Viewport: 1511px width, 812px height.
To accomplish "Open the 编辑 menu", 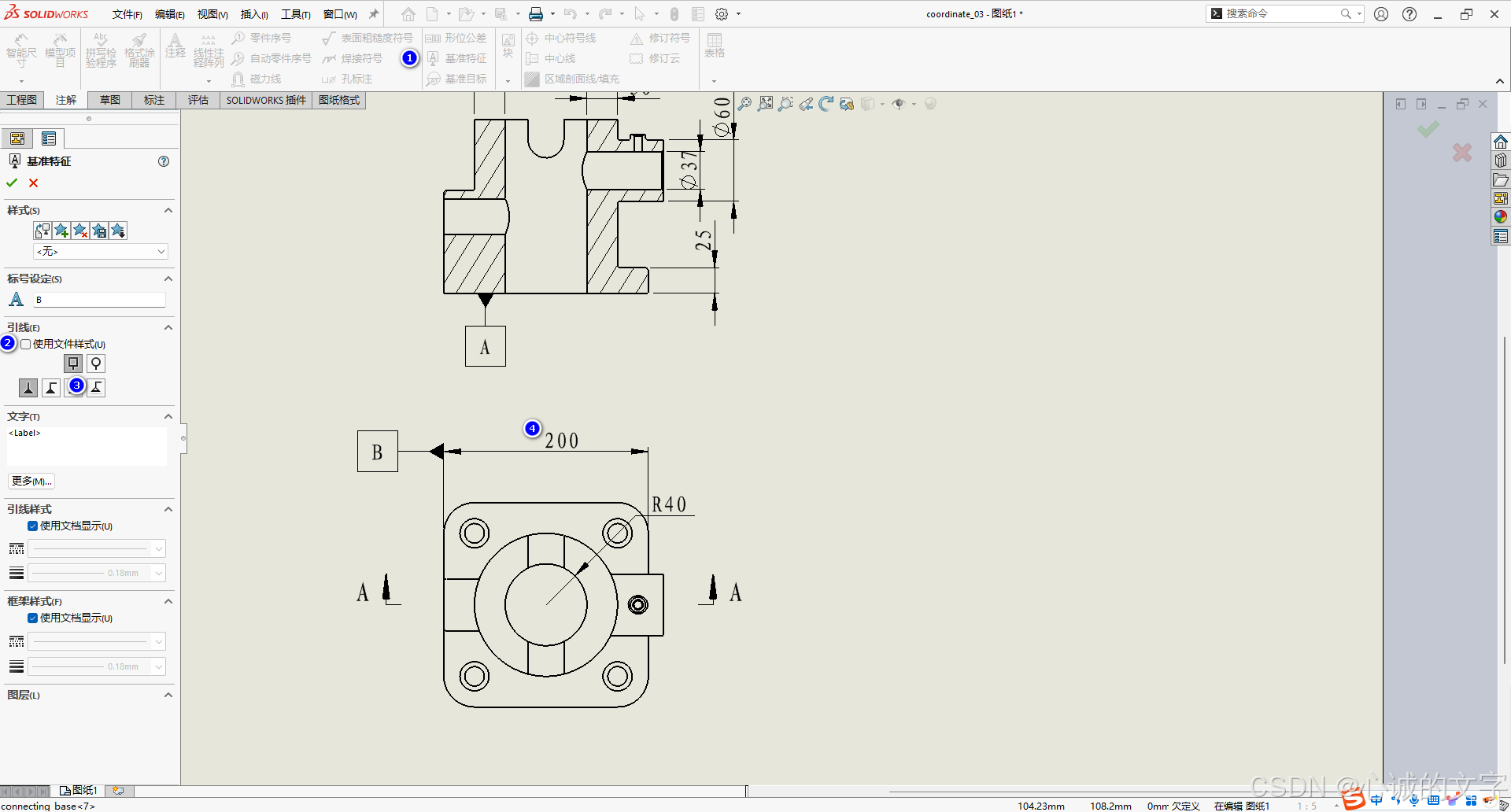I will coord(169,14).
